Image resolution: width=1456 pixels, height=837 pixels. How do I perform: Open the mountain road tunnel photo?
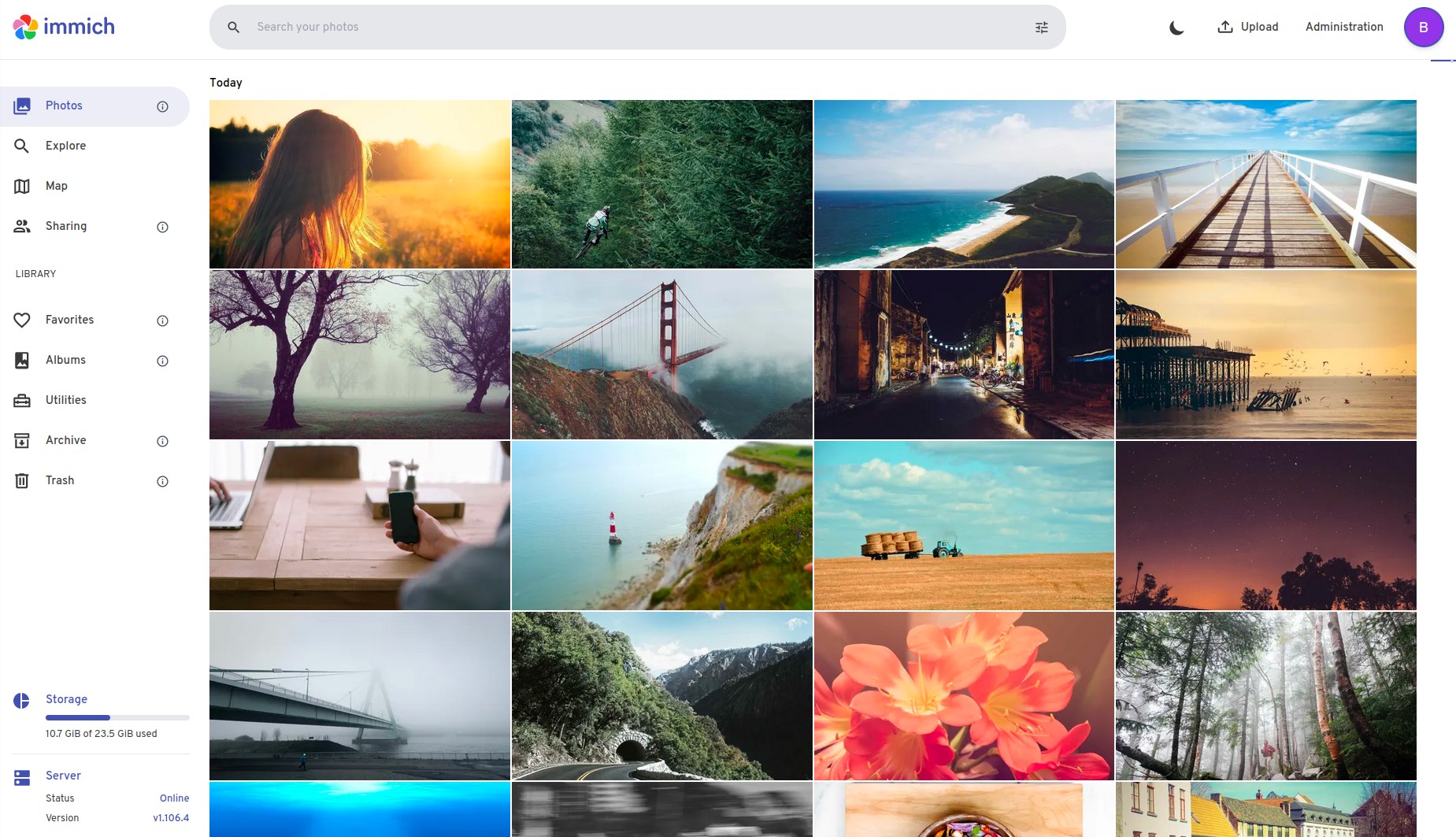click(662, 696)
